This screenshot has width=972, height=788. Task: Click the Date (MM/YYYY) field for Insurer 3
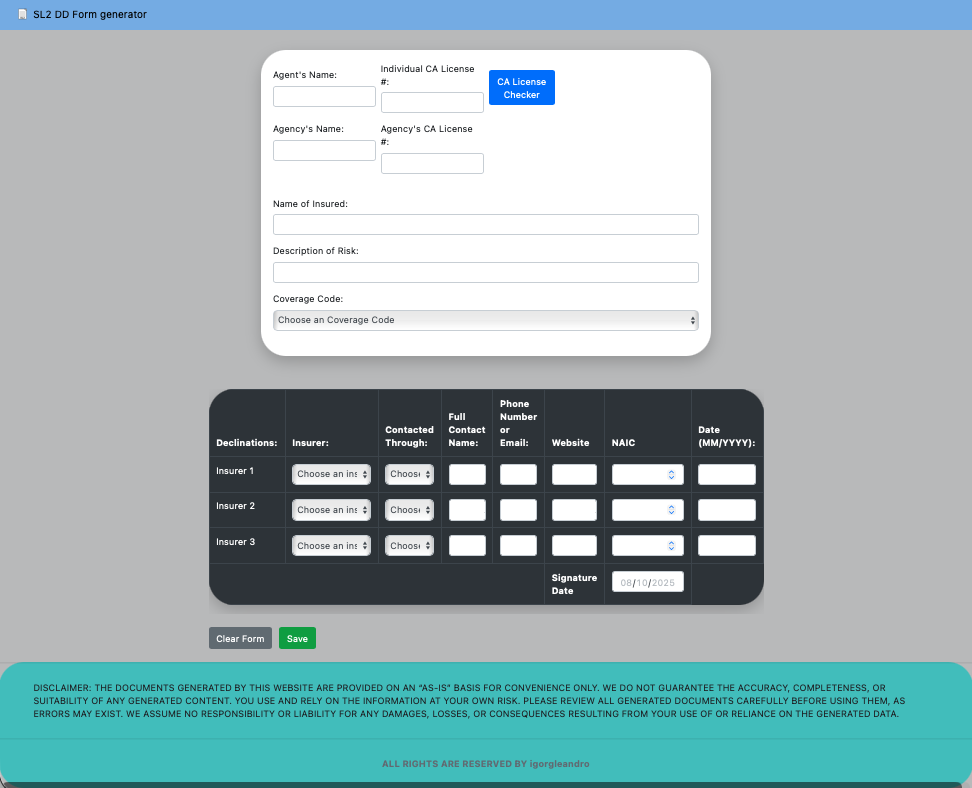coord(727,545)
